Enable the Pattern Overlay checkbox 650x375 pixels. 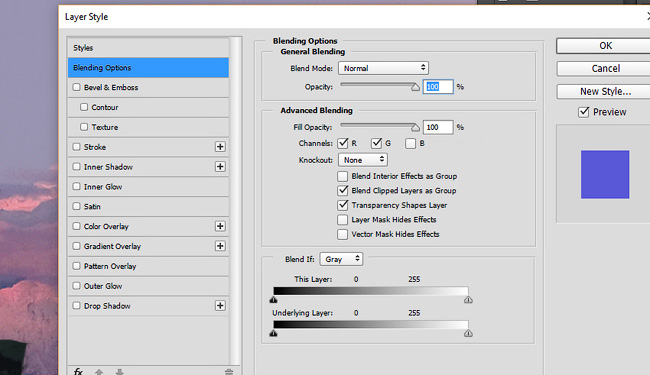(76, 266)
